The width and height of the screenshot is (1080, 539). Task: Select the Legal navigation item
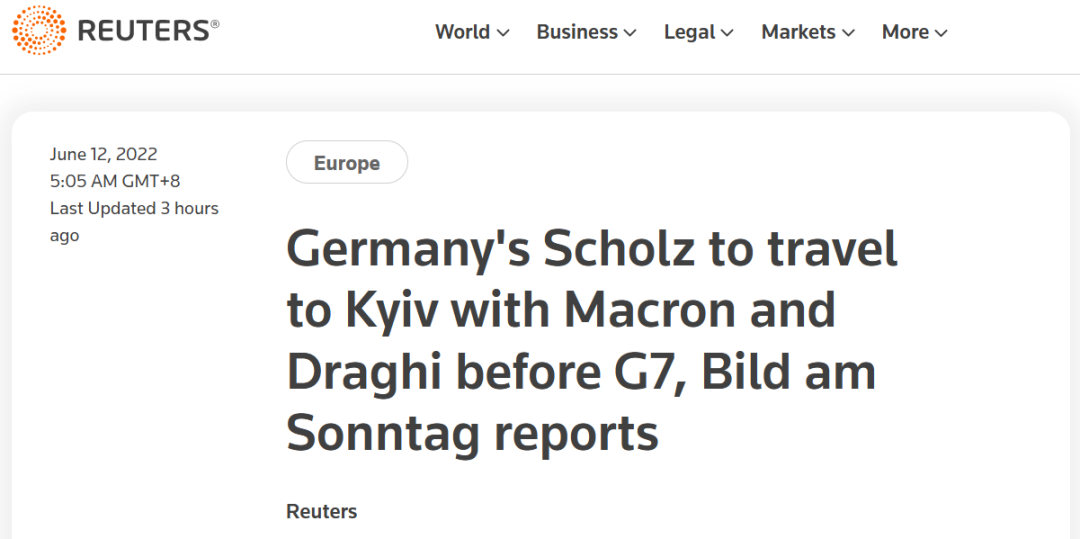pos(689,32)
